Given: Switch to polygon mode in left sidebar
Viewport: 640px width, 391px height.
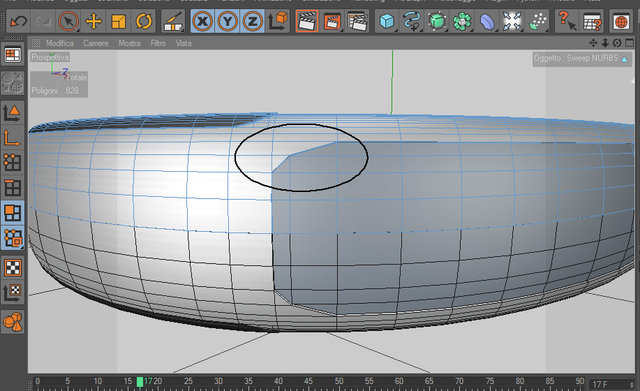Looking at the screenshot, I should (12, 213).
